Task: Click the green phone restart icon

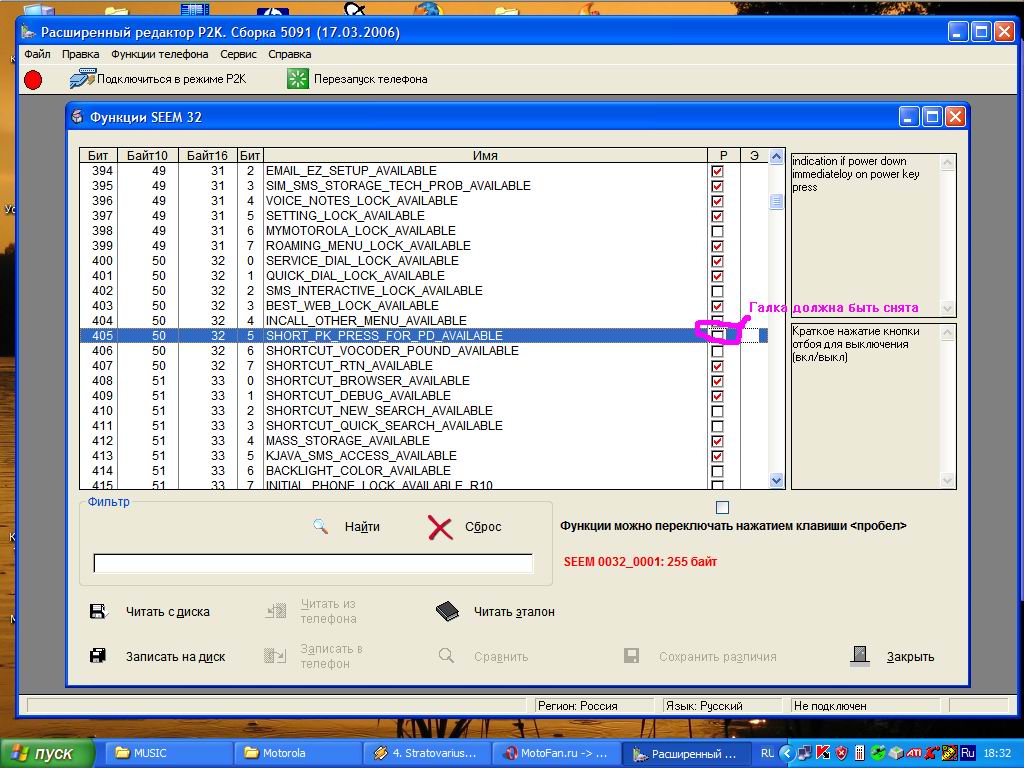Action: click(x=298, y=79)
